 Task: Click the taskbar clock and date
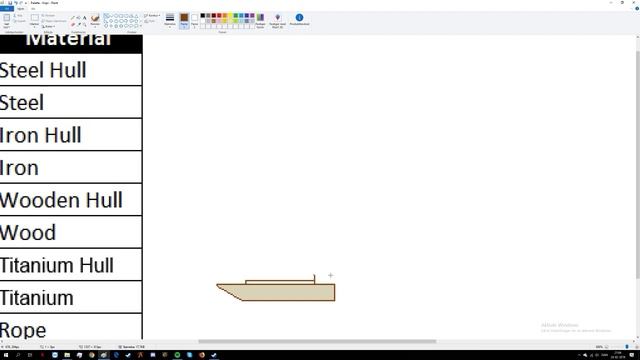tap(618, 355)
